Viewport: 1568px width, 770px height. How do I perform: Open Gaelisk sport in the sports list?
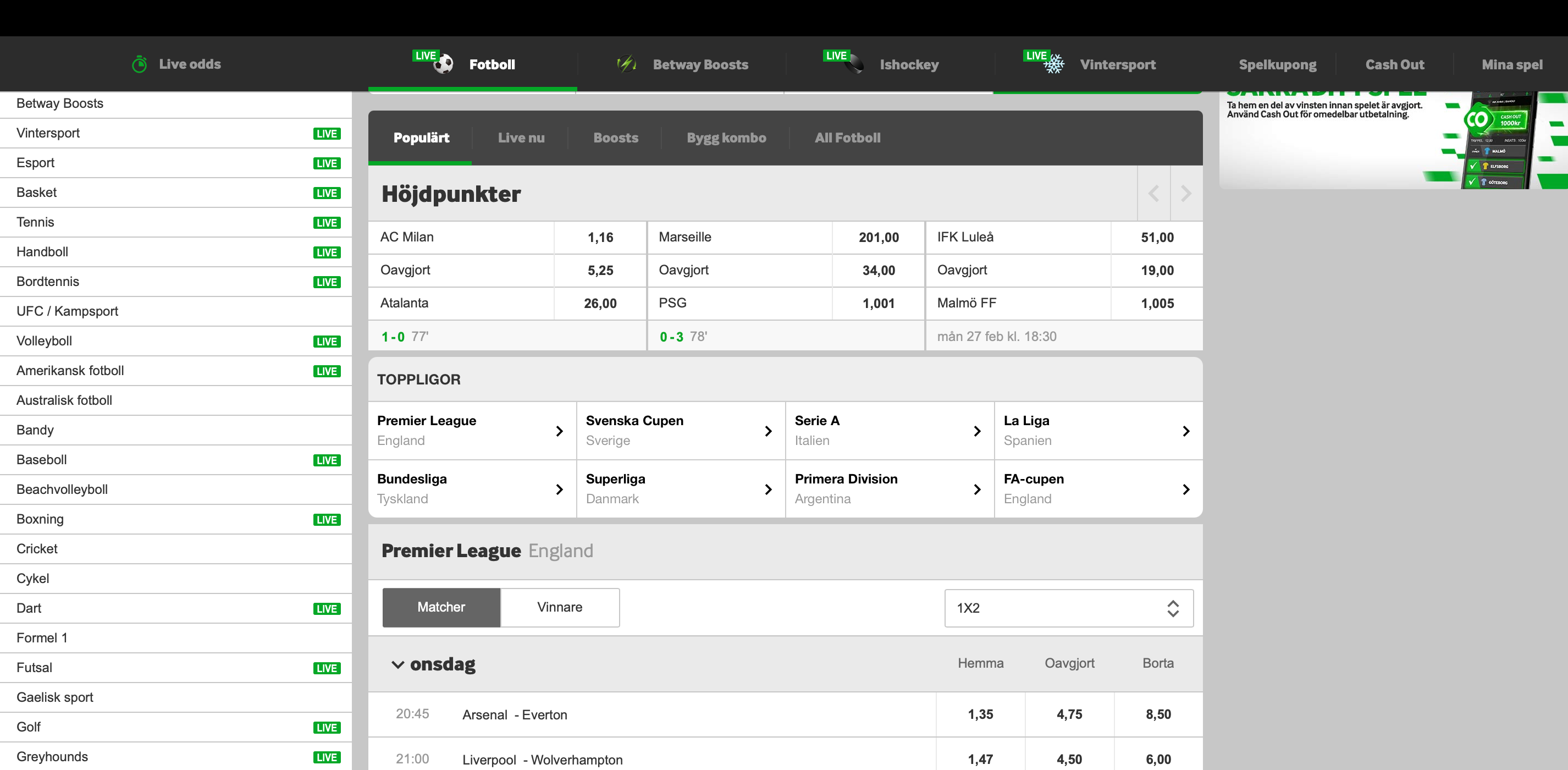[176, 697]
